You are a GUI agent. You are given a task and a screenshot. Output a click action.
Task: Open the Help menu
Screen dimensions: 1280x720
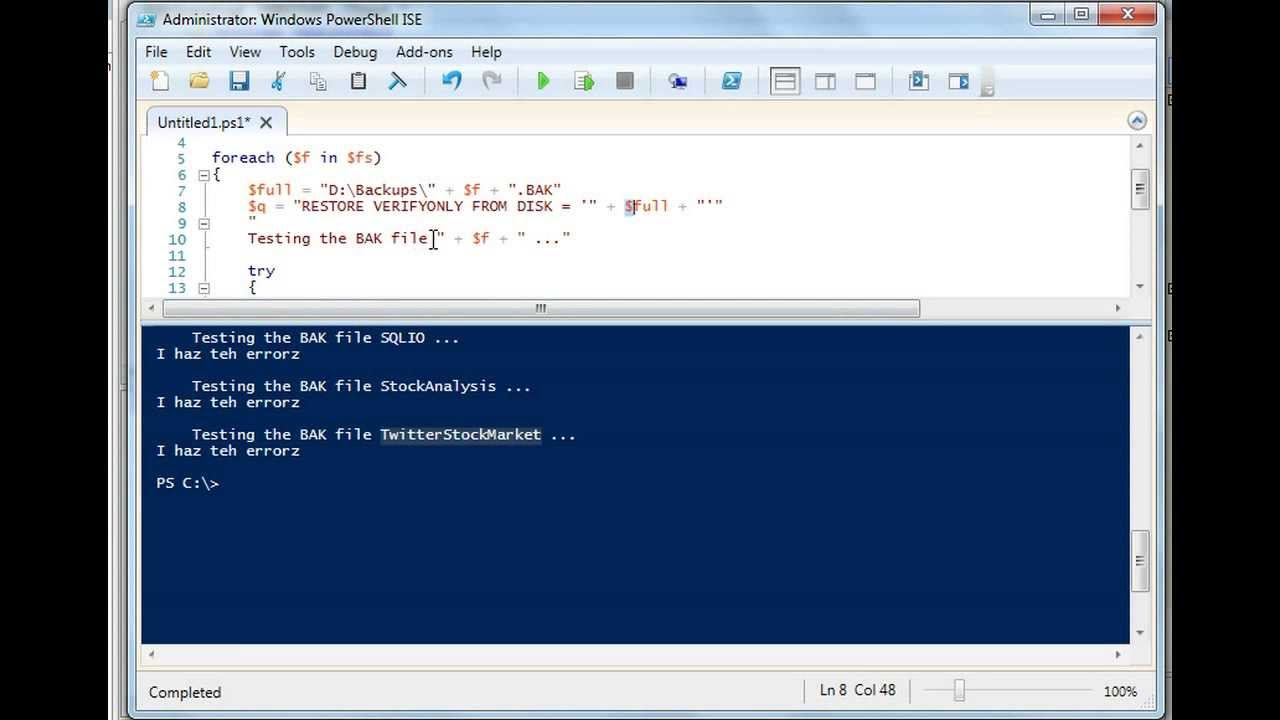[x=486, y=52]
